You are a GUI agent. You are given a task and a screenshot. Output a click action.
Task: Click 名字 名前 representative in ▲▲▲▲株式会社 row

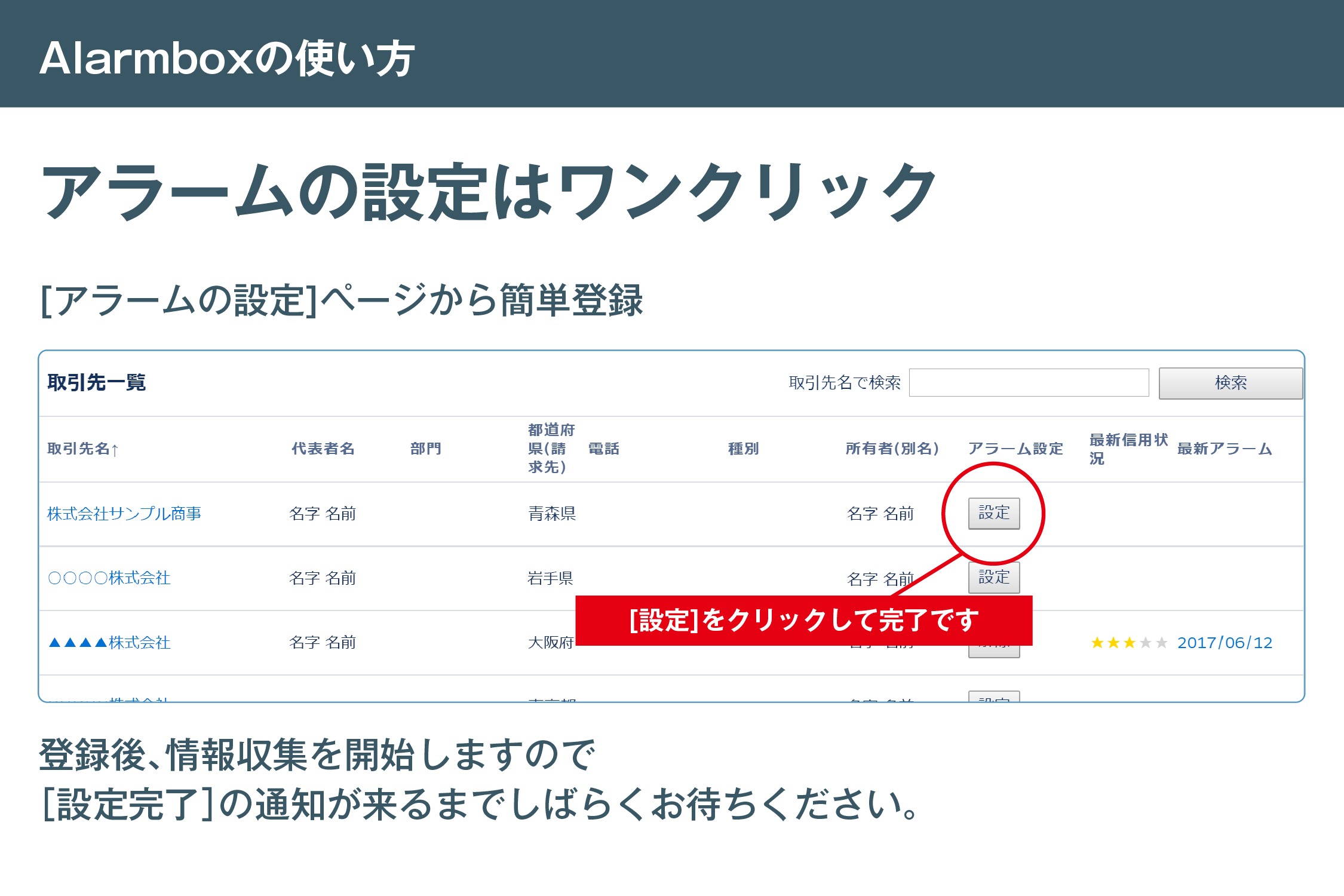(323, 643)
